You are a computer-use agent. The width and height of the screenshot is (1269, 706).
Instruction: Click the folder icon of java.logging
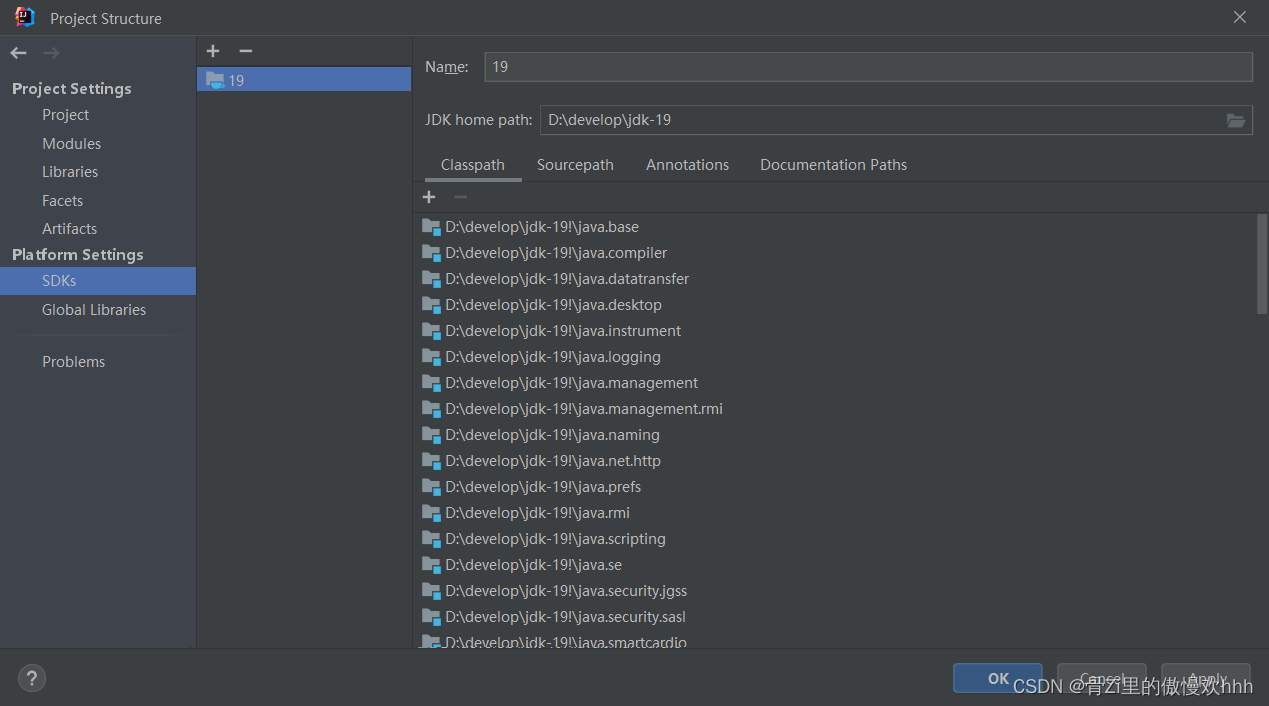coord(431,357)
